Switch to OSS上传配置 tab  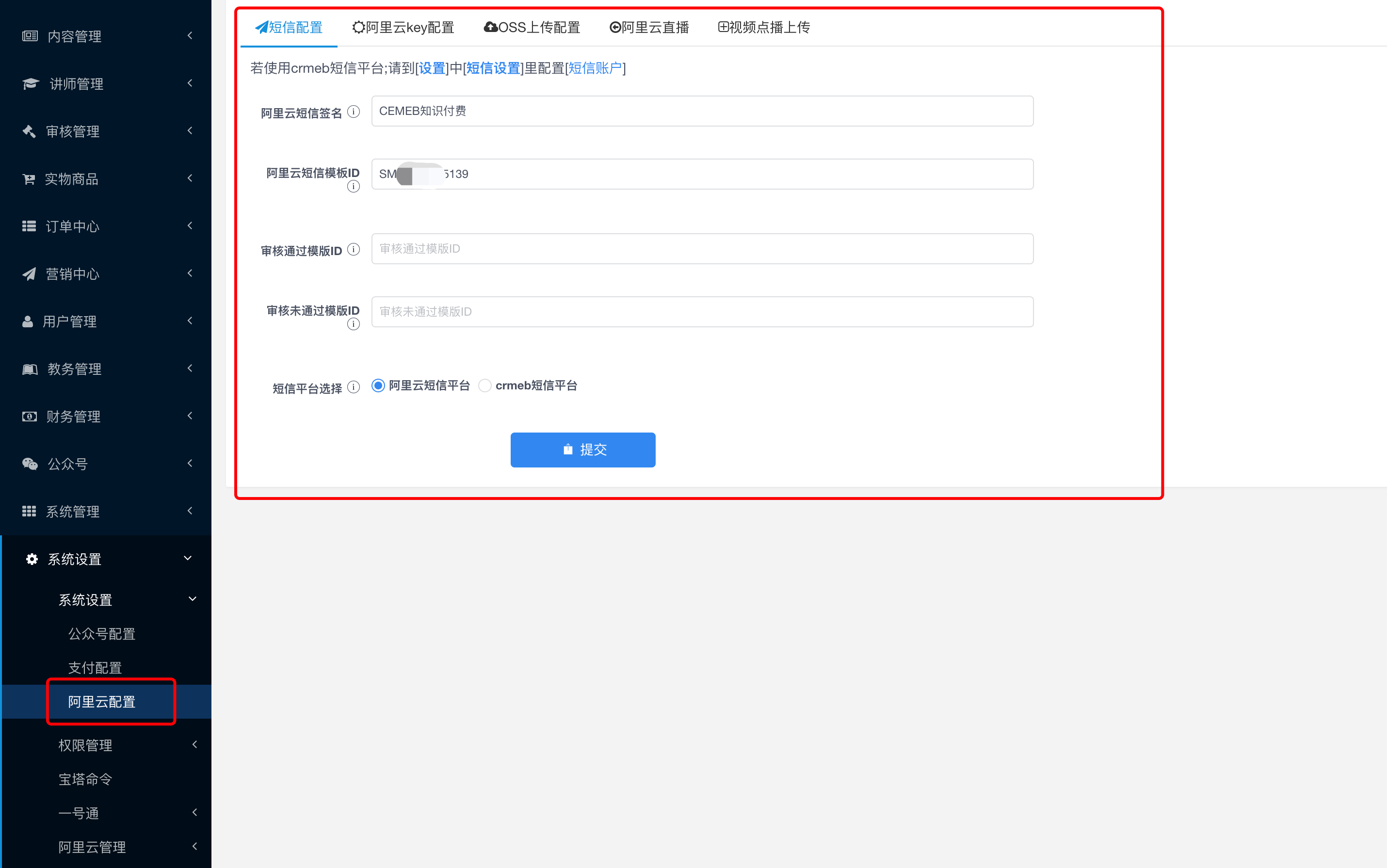pos(532,28)
